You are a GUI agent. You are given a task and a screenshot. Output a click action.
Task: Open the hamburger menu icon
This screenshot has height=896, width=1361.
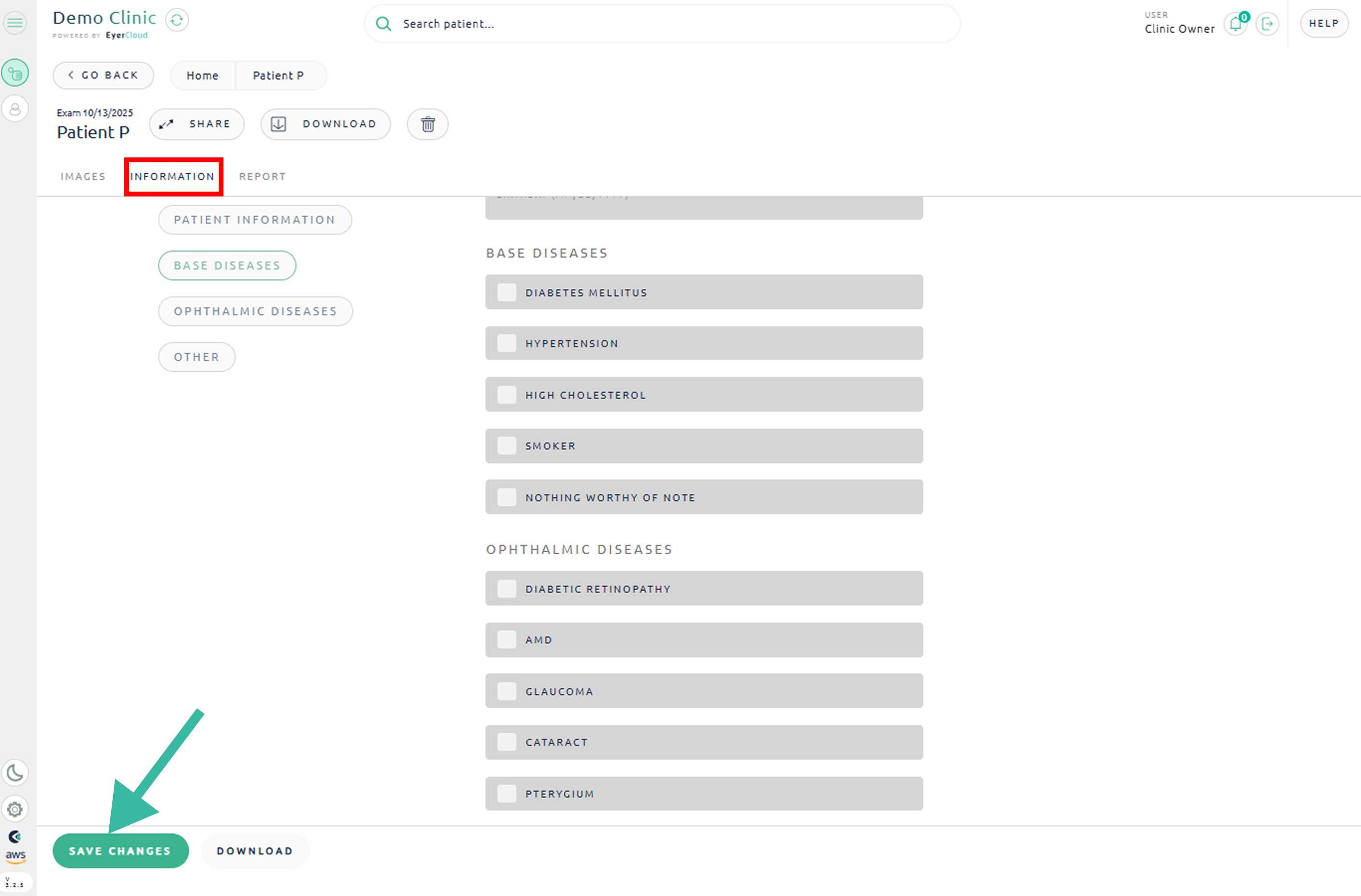click(x=15, y=24)
